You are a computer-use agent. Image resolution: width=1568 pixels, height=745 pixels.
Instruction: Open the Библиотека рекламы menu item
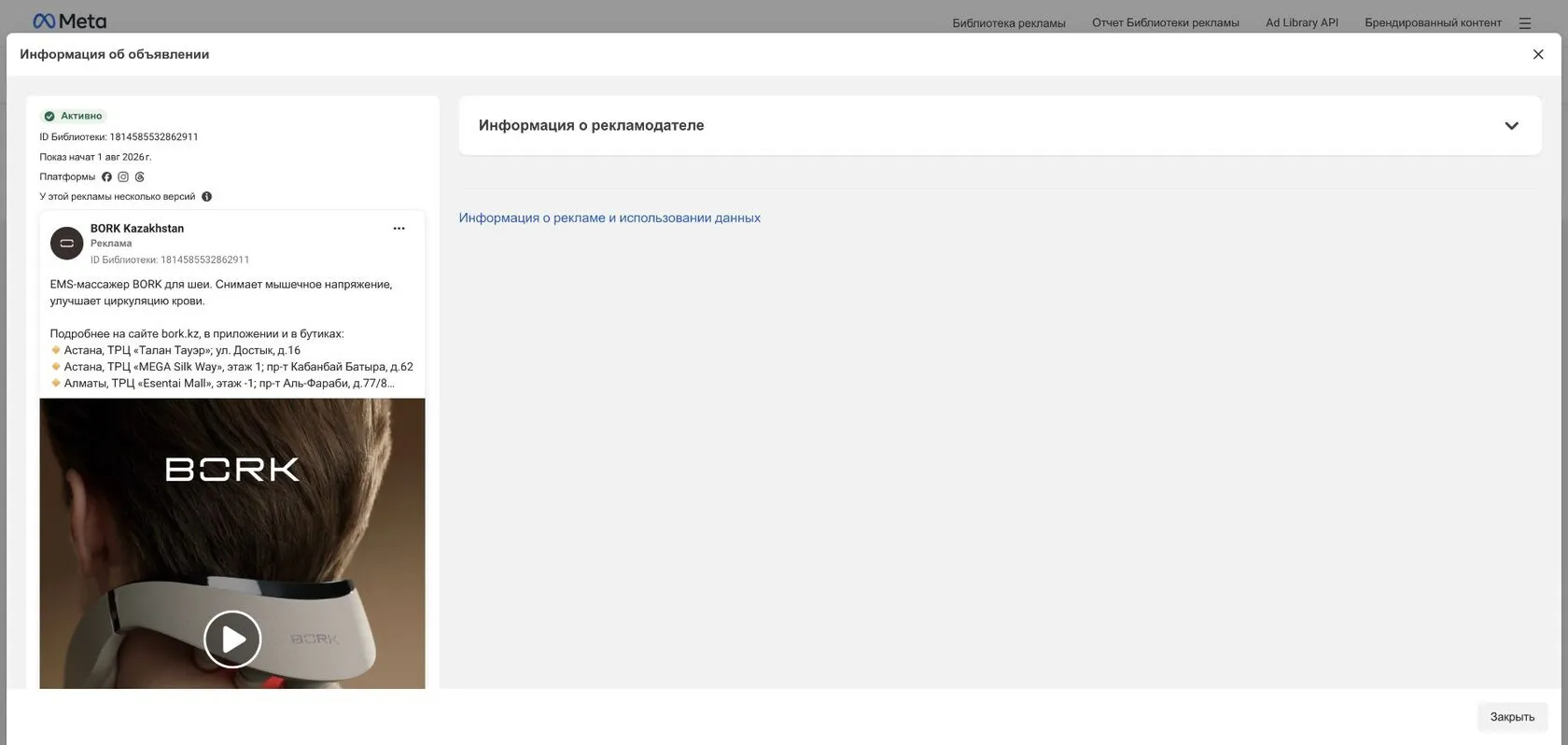1009,23
